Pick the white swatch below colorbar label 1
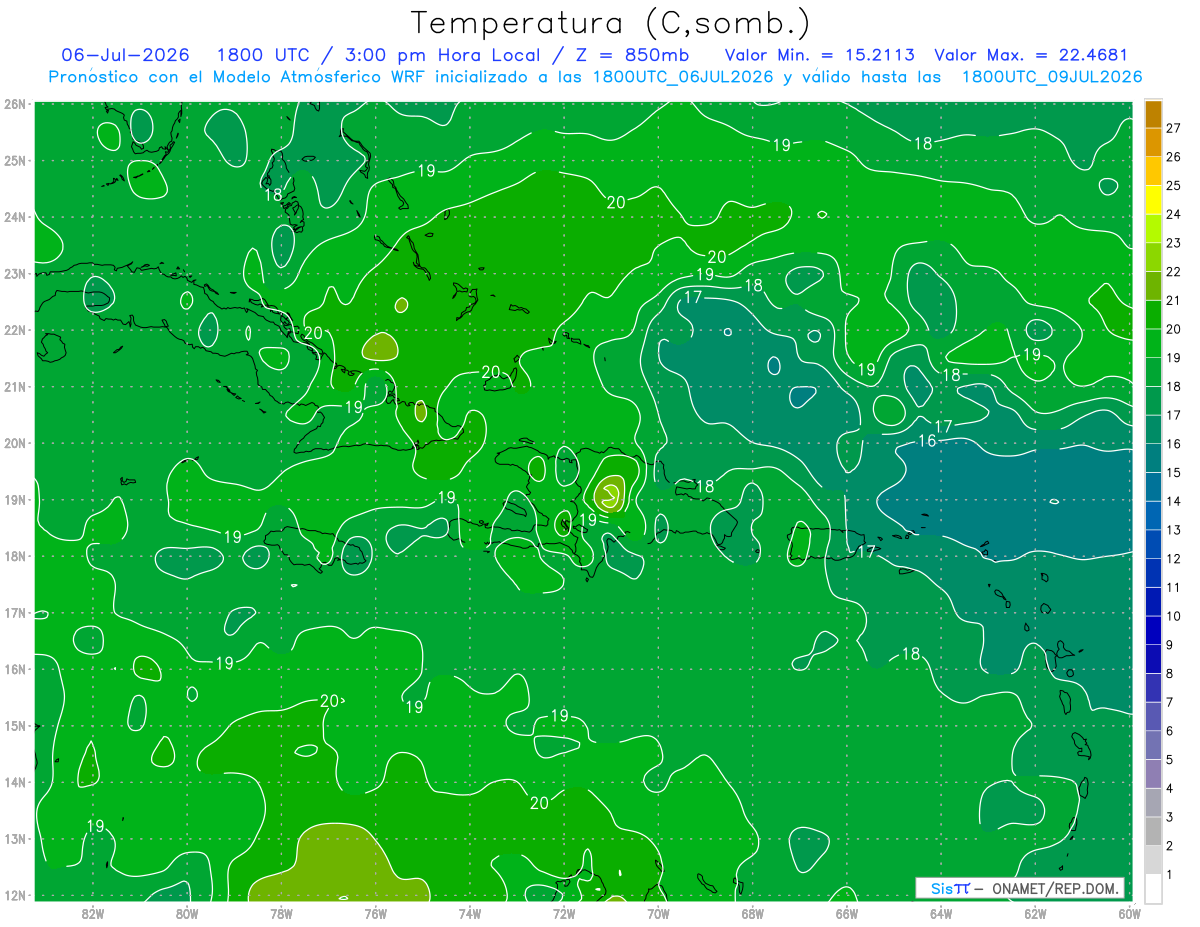 1153,888
